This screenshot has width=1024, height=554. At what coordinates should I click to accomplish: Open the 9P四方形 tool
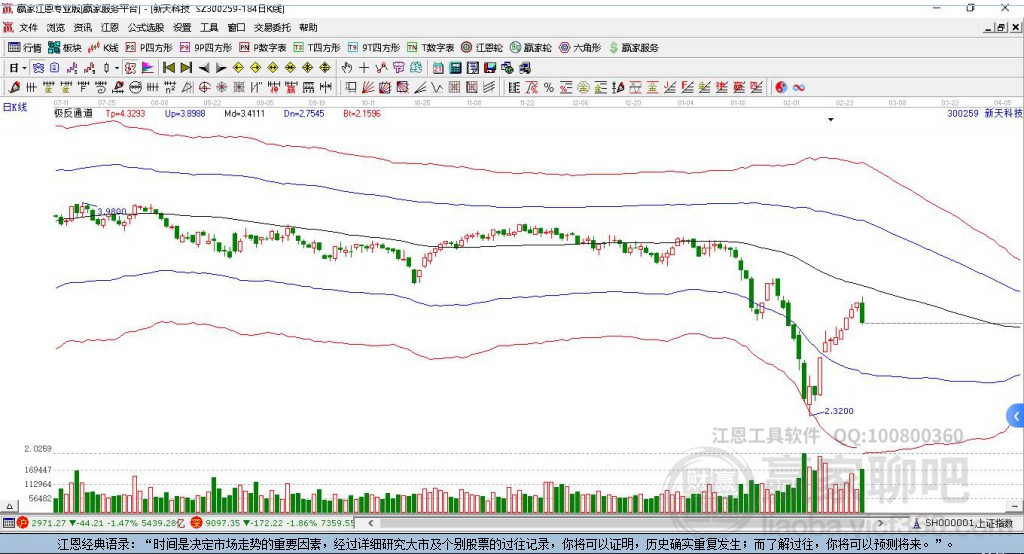pos(206,48)
